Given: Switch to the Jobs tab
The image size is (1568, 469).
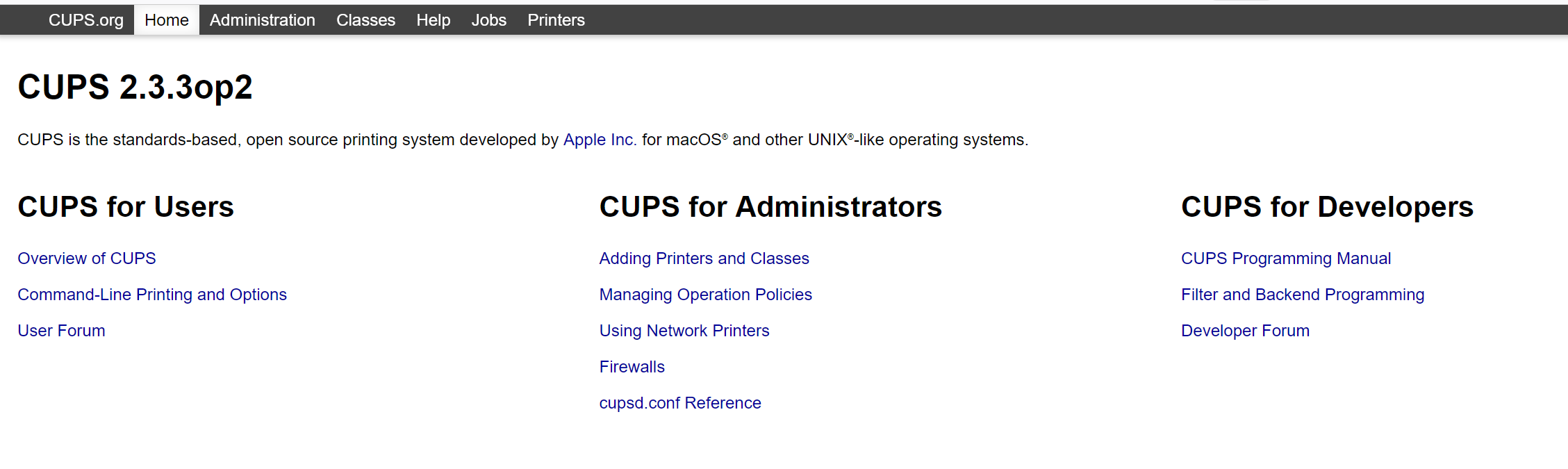Looking at the screenshot, I should [488, 20].
